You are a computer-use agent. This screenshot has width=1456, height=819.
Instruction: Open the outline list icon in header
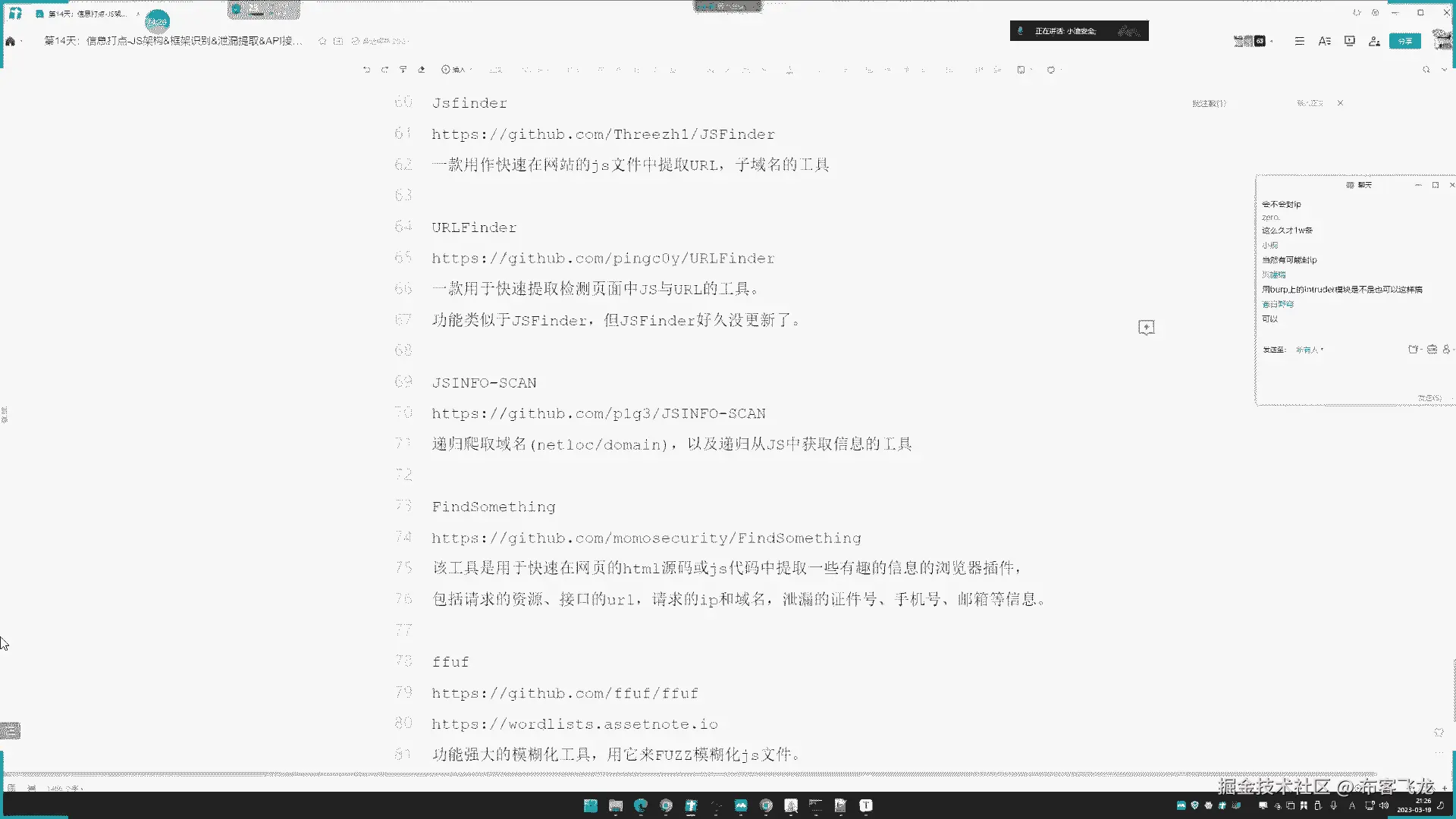(1299, 41)
